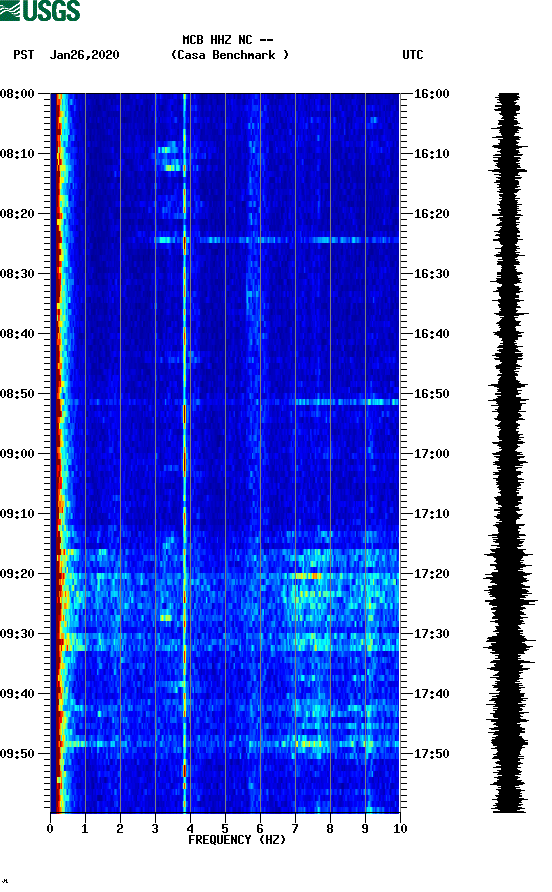
Task: Click the '16:50' UTC time label
Action: click(431, 394)
